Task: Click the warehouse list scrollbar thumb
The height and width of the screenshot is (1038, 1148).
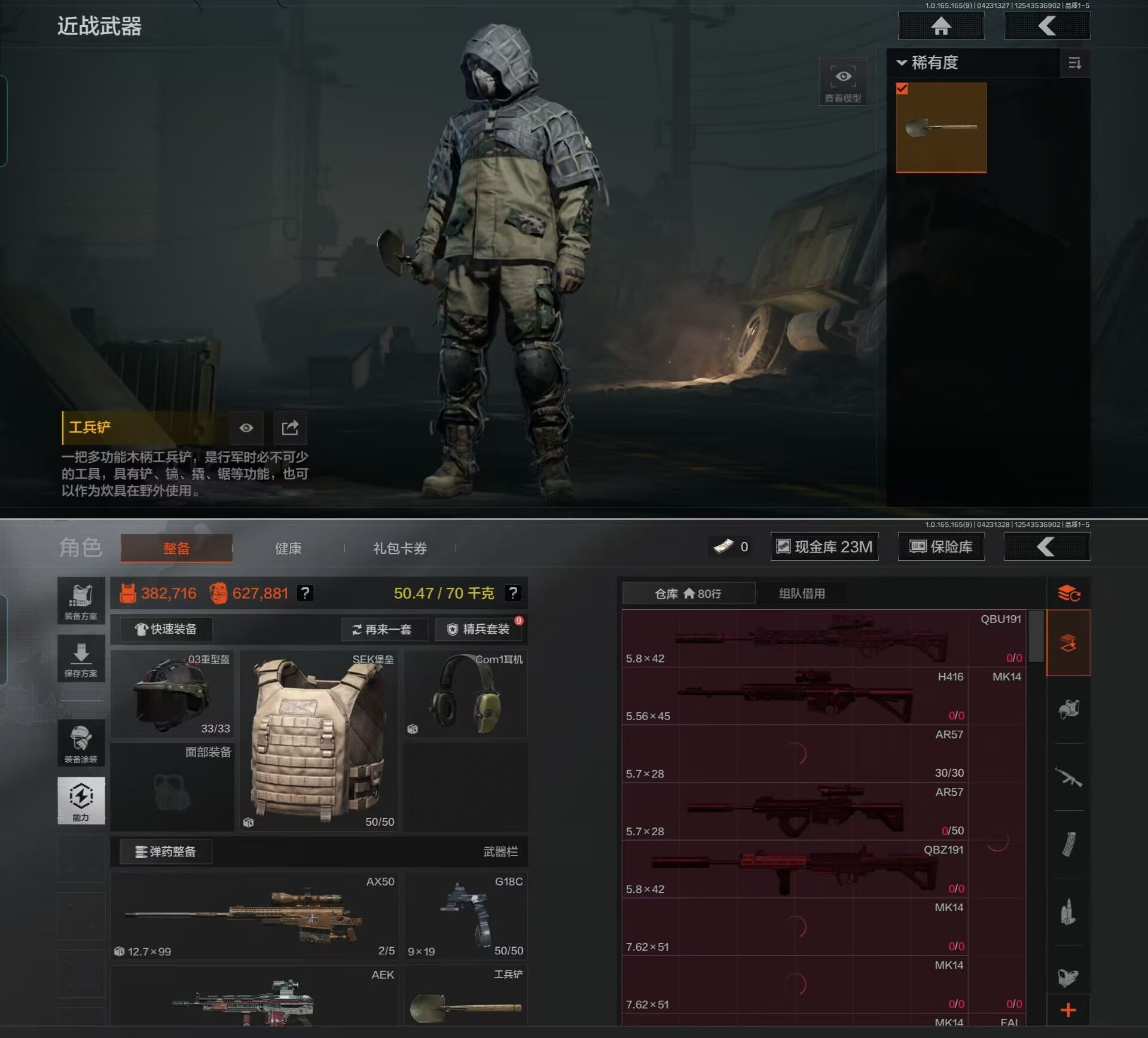Action: (1036, 636)
